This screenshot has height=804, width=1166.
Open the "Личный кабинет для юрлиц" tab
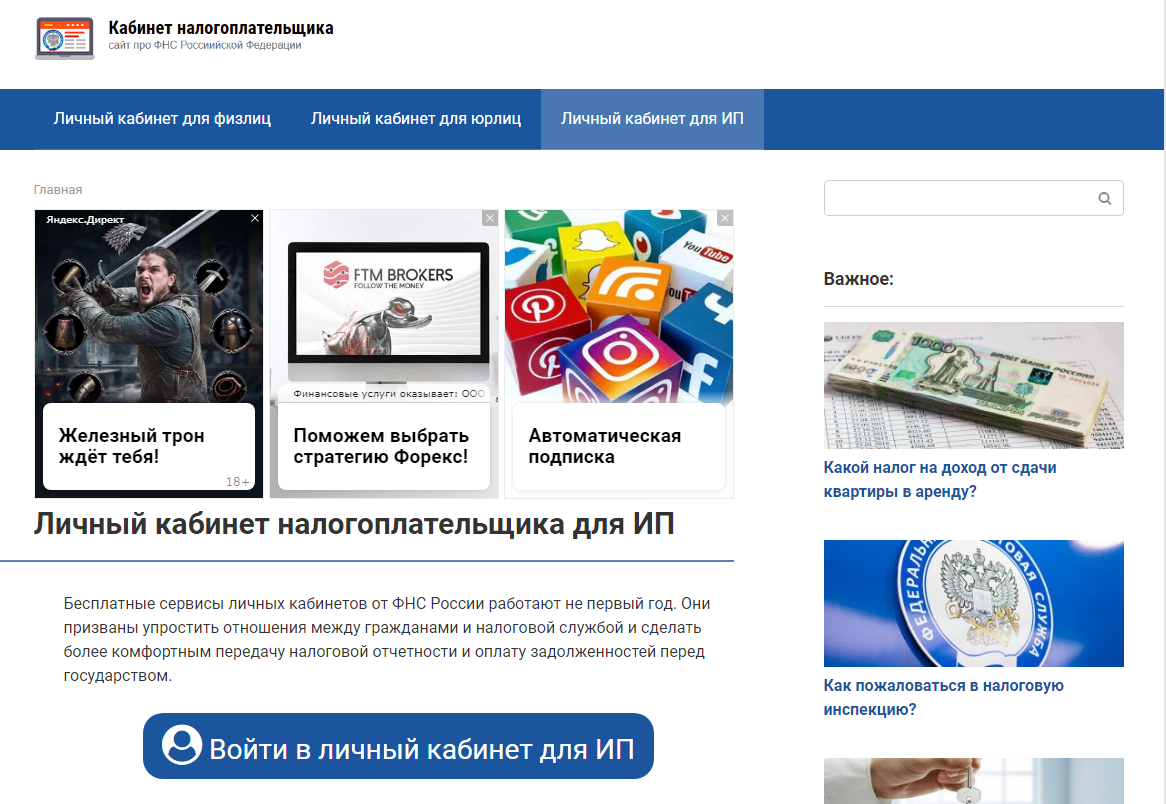[x=416, y=118]
